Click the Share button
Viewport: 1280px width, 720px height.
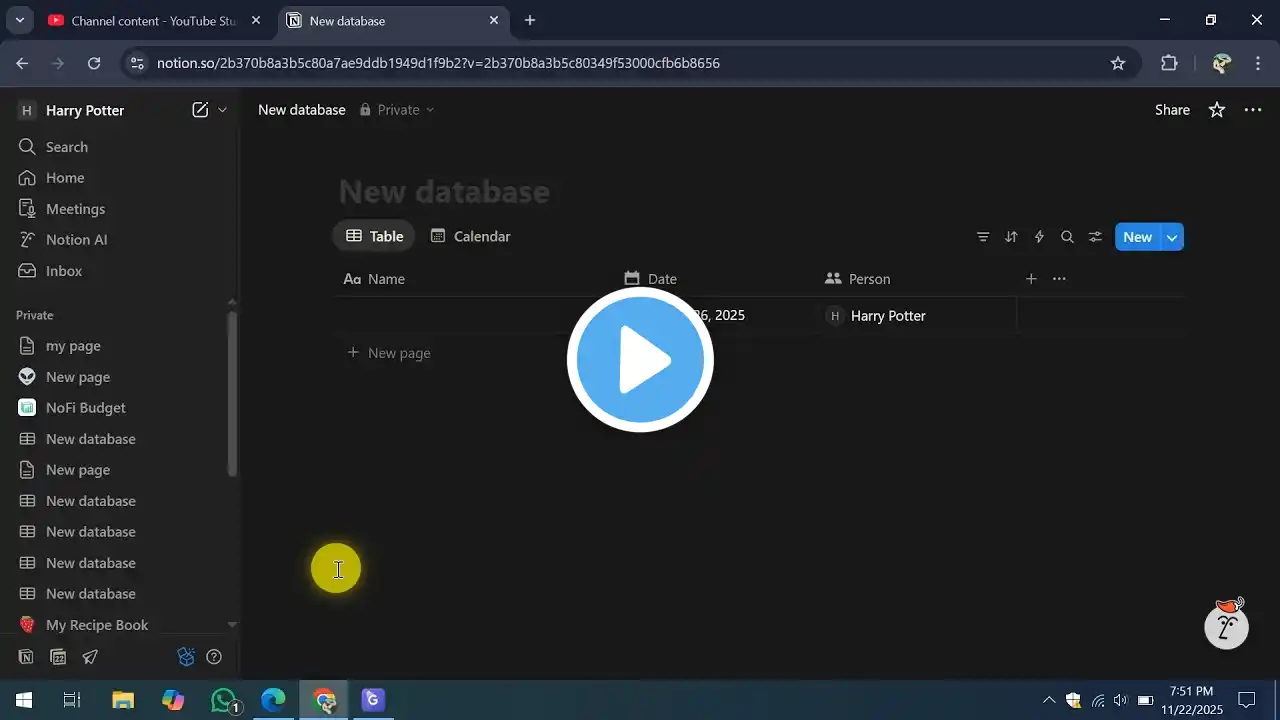pyautogui.click(x=1172, y=110)
